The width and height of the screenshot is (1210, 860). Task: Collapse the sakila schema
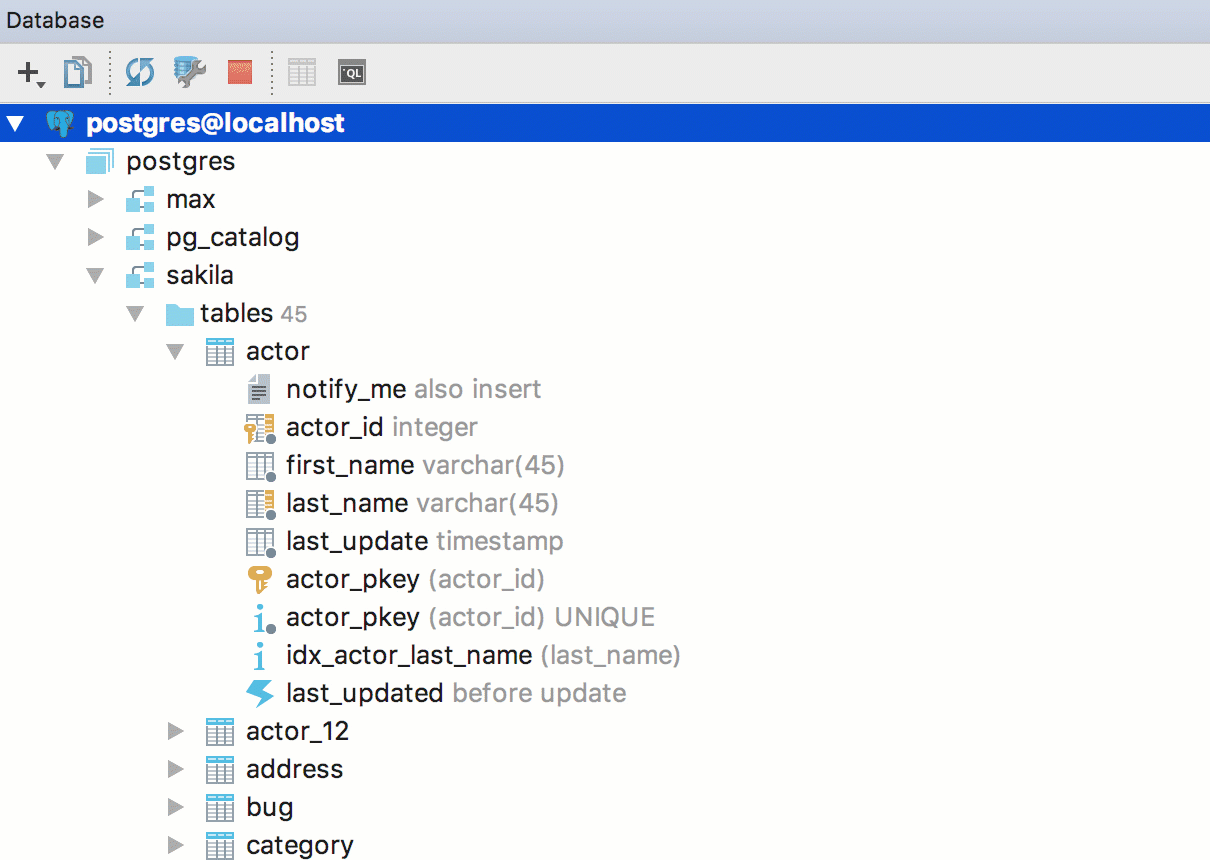coord(95,275)
